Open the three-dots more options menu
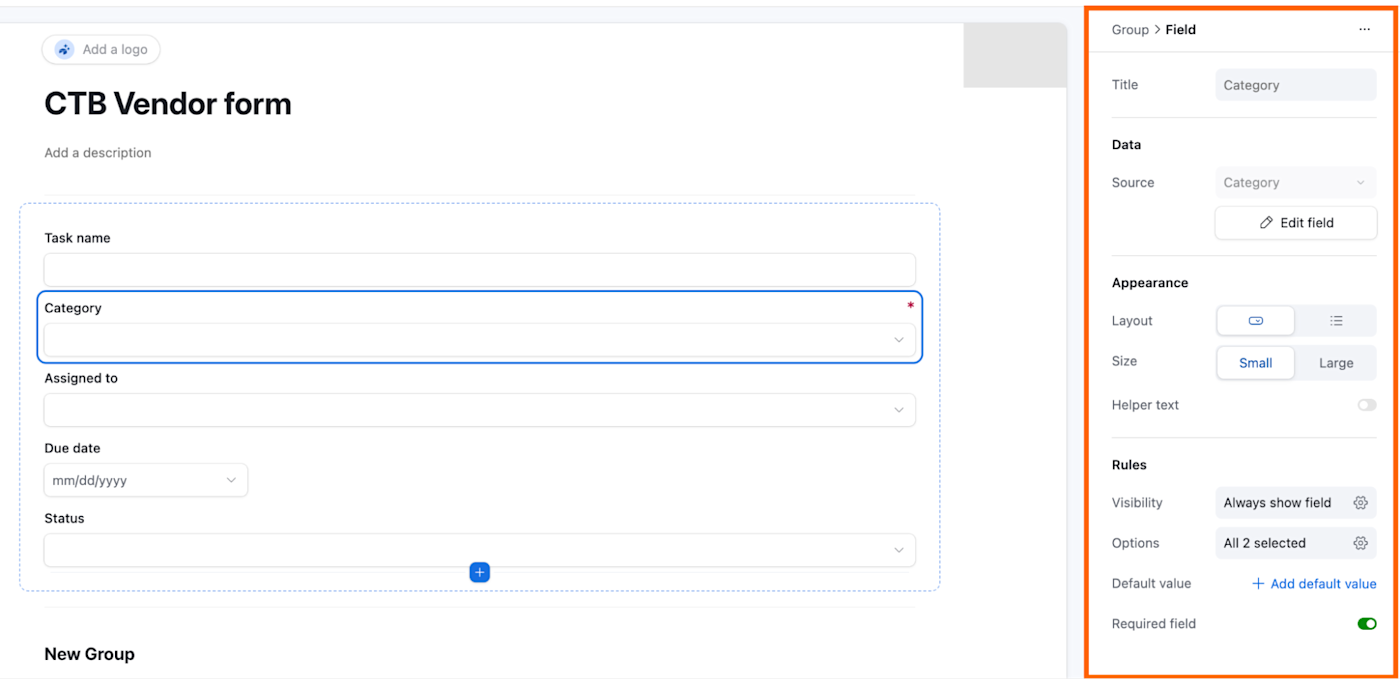 1364,30
